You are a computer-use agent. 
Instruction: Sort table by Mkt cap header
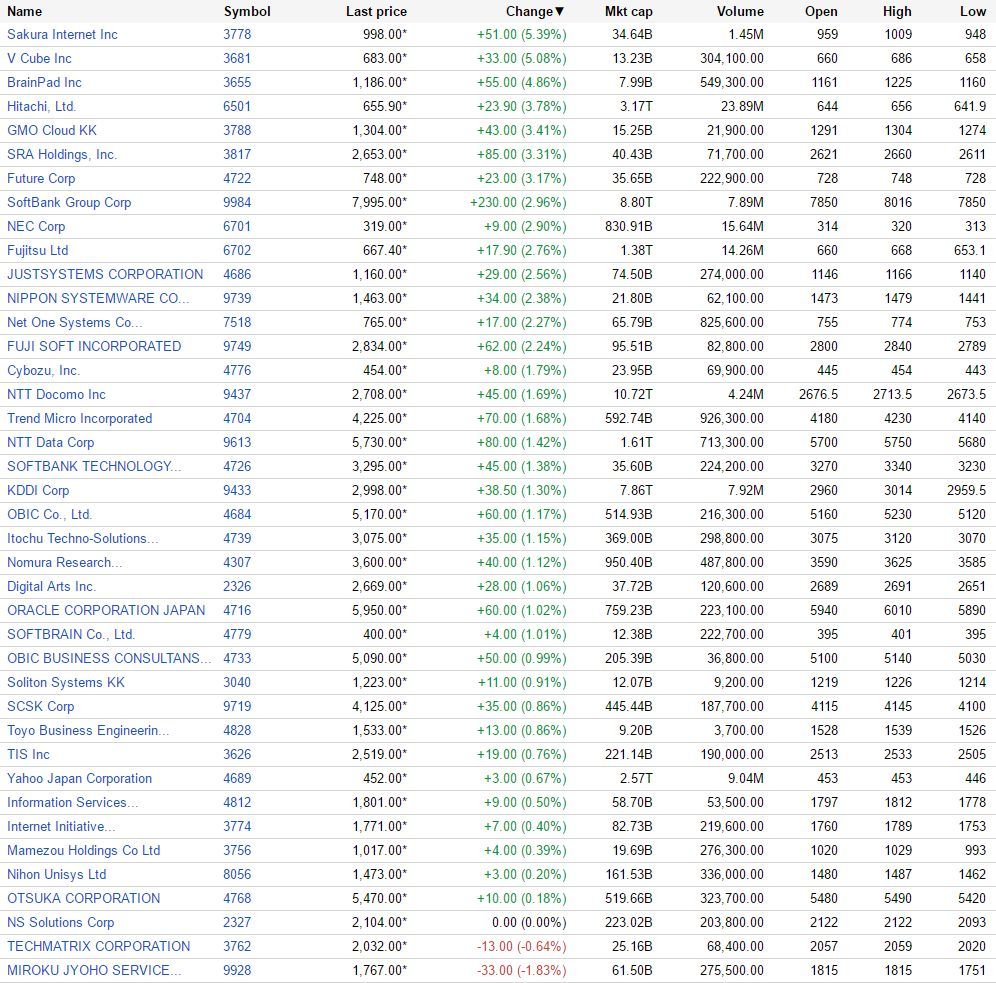pos(628,11)
